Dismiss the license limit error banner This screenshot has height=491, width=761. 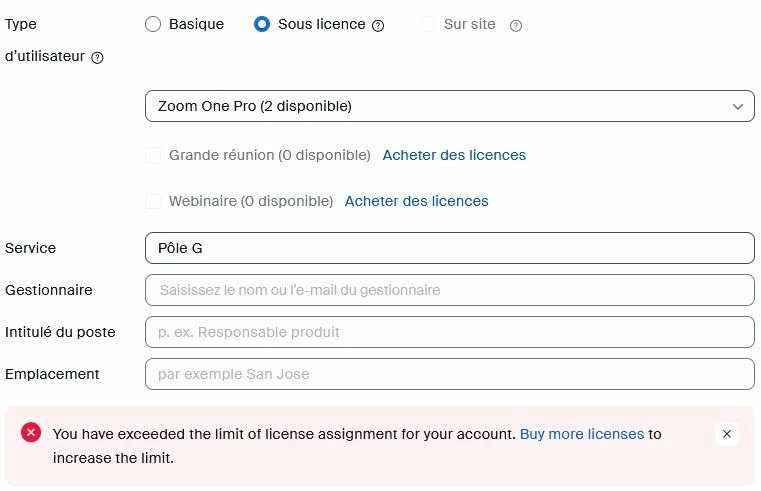point(727,433)
